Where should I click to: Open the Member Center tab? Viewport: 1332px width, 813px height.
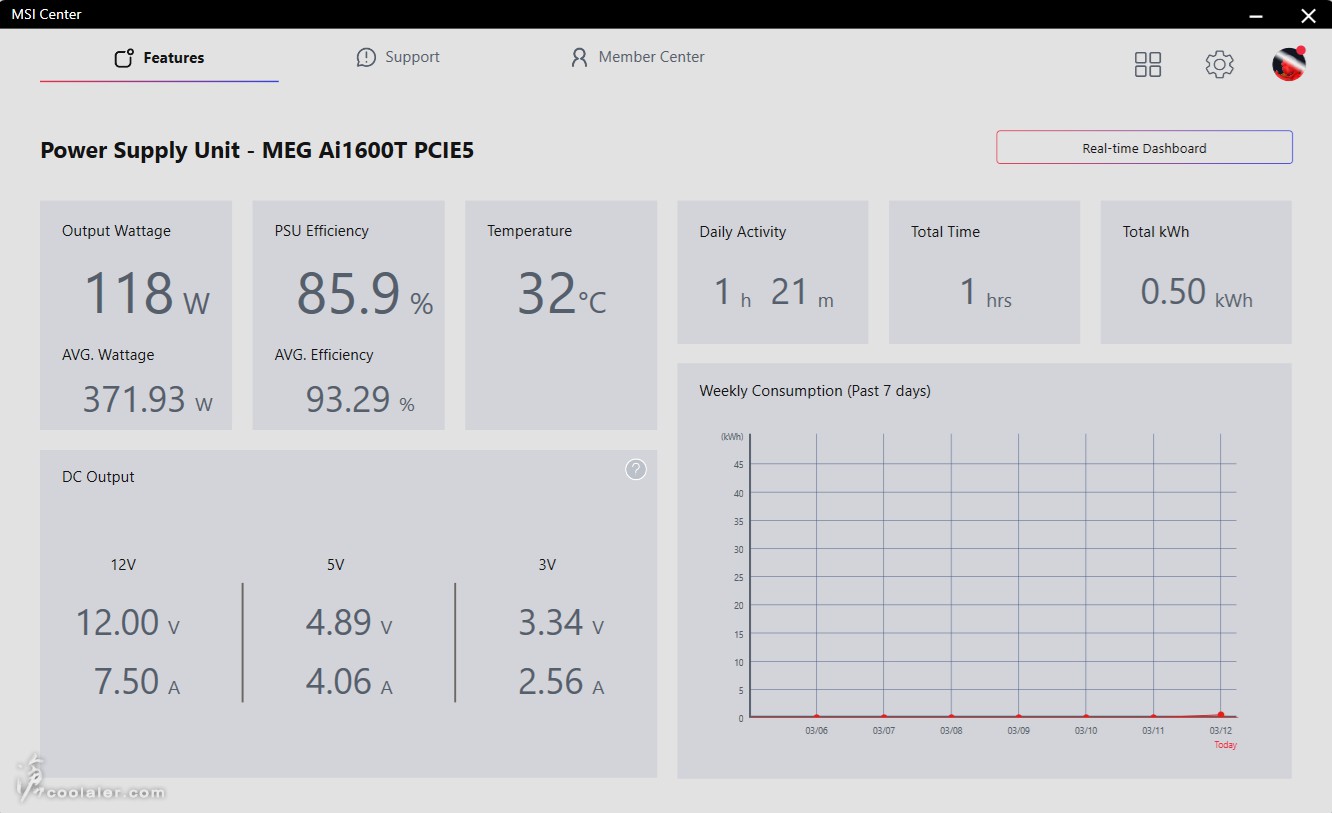pyautogui.click(x=637, y=57)
